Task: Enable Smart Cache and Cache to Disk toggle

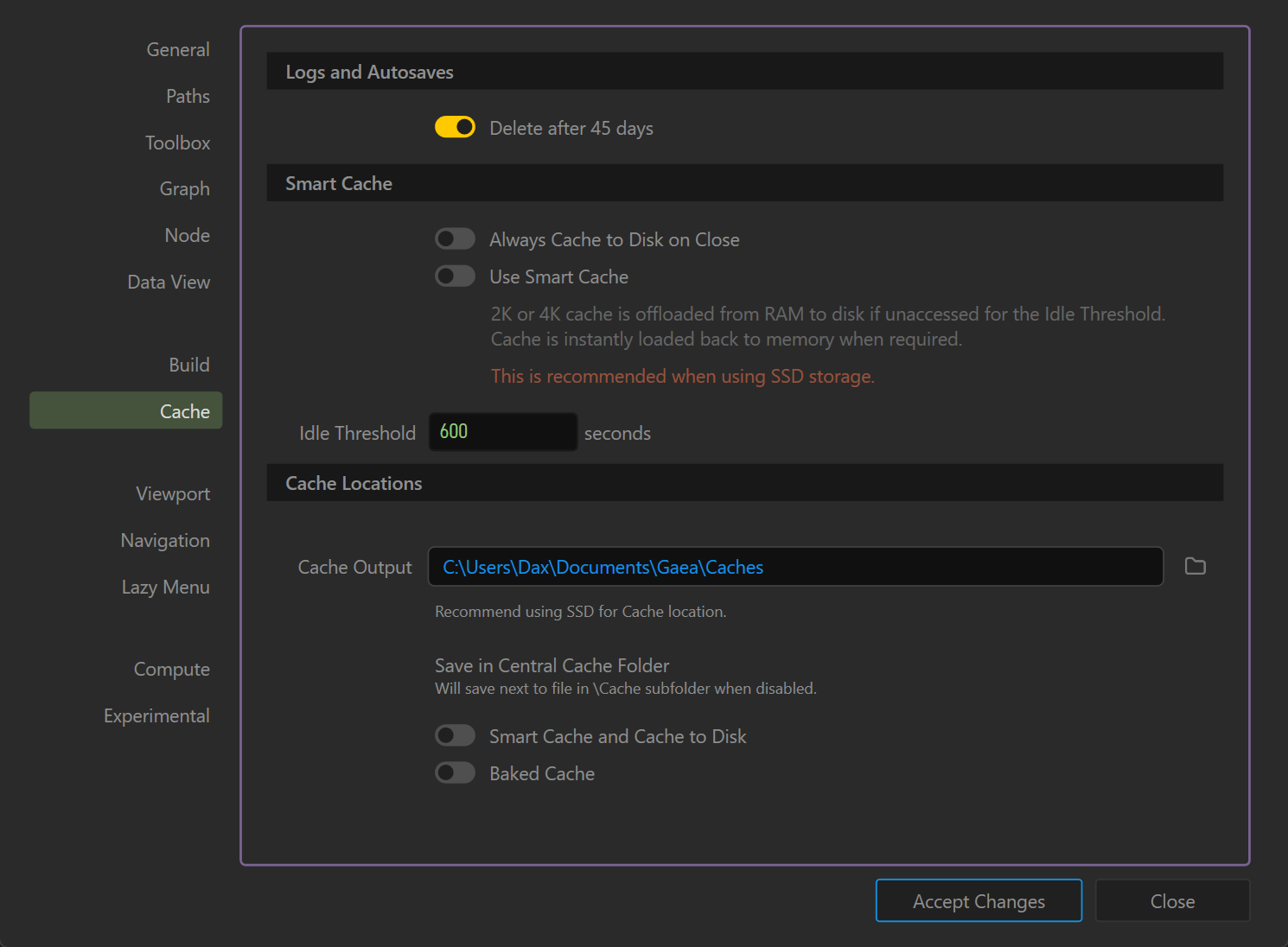Action: click(455, 736)
